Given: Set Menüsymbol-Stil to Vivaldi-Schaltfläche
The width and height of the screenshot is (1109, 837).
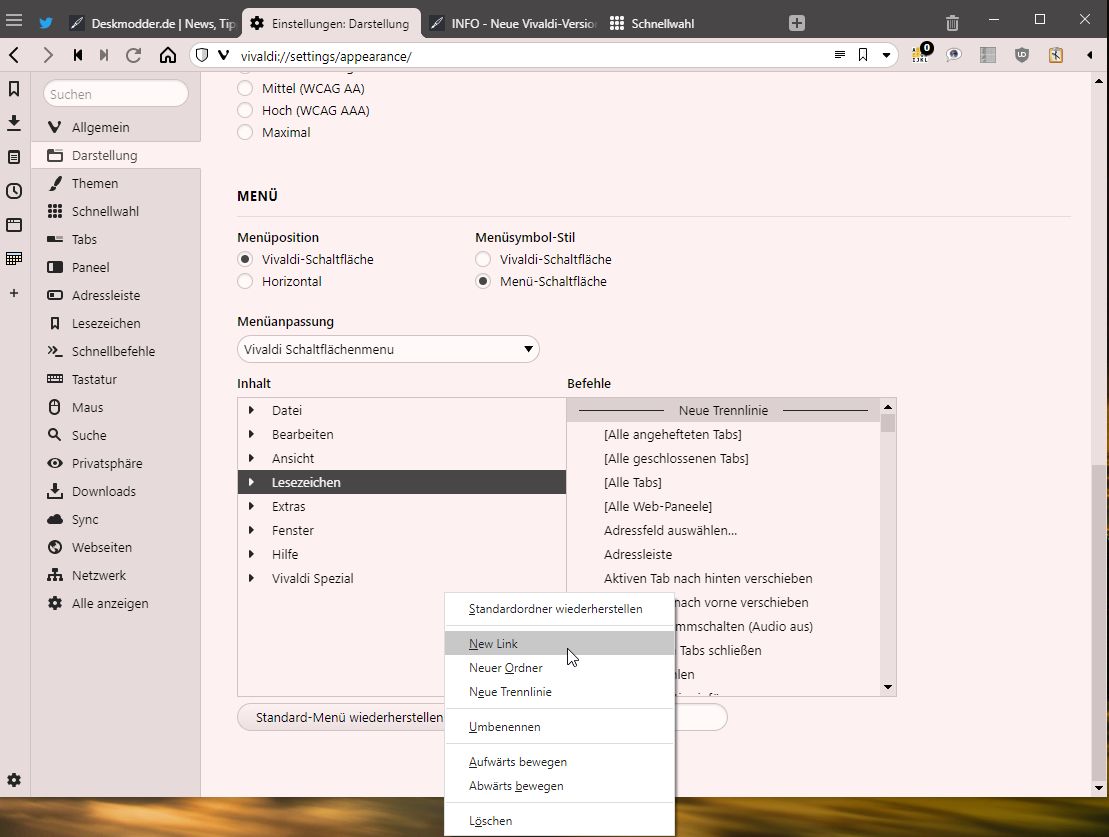Looking at the screenshot, I should point(483,260).
